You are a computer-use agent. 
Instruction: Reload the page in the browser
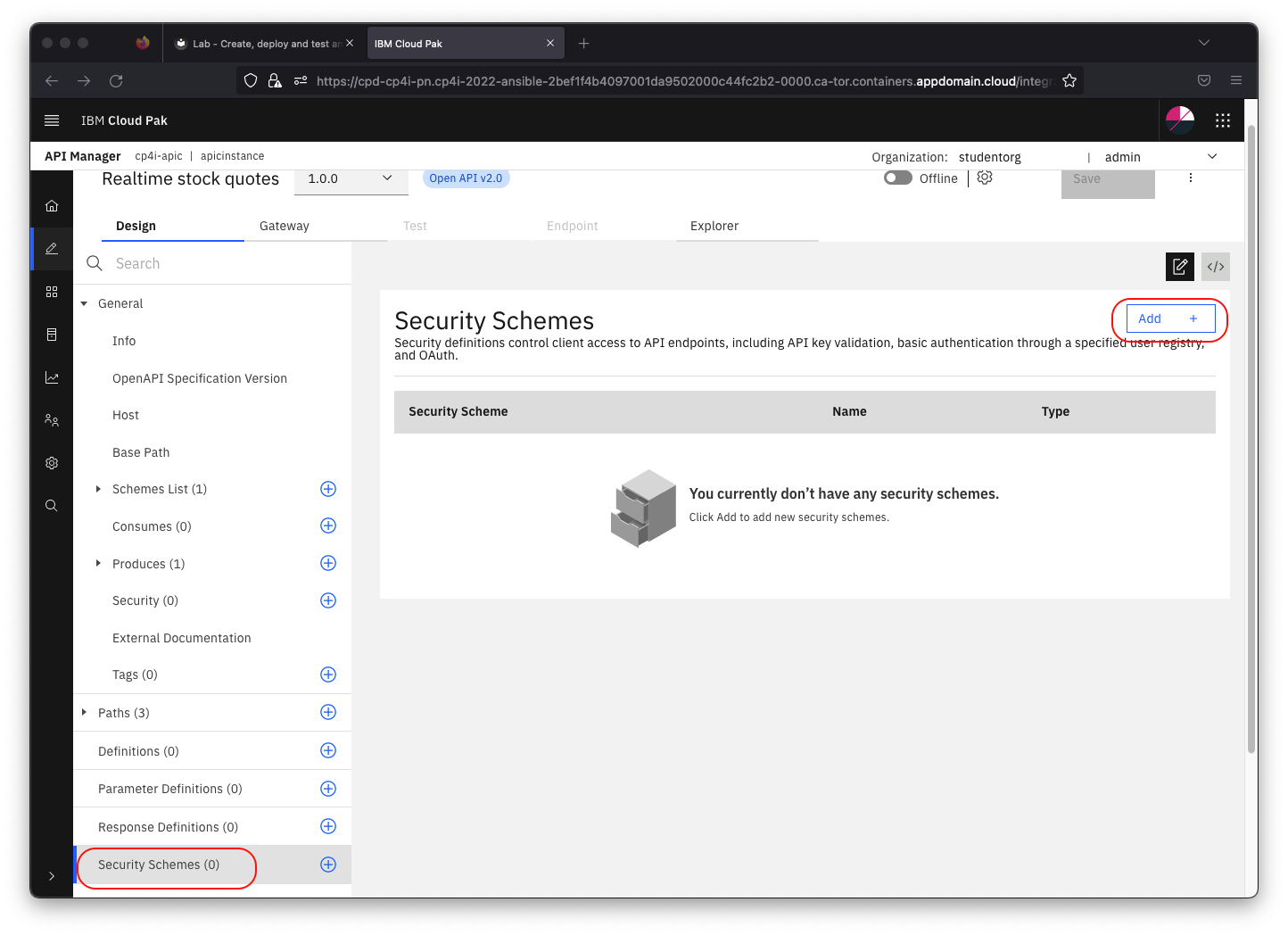point(116,80)
